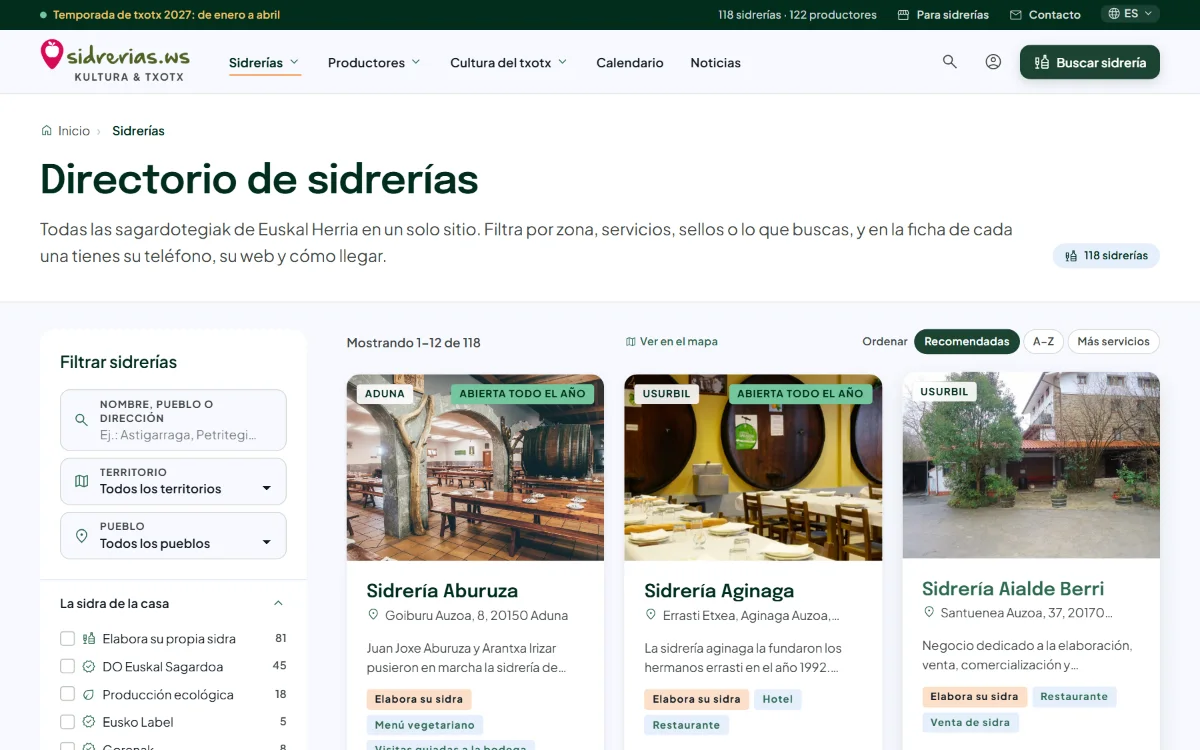Click the seal icon next to DO Euskal Sagardoa
Viewport: 1200px width, 750px height.
point(89,666)
